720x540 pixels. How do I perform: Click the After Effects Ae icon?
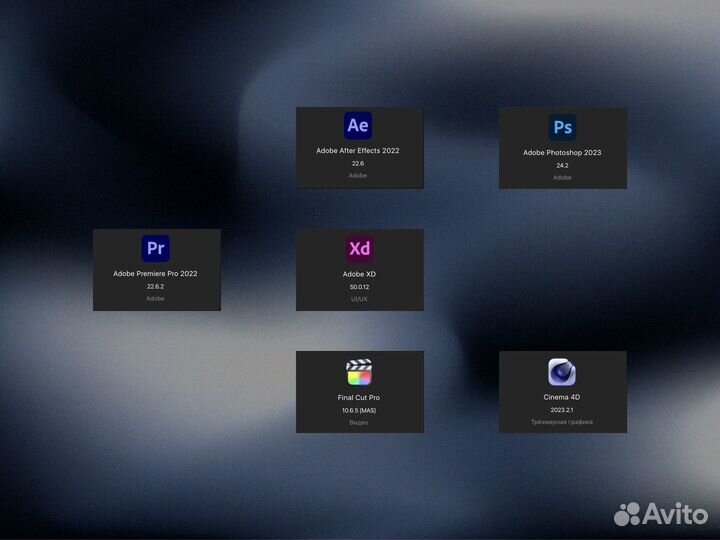click(358, 125)
